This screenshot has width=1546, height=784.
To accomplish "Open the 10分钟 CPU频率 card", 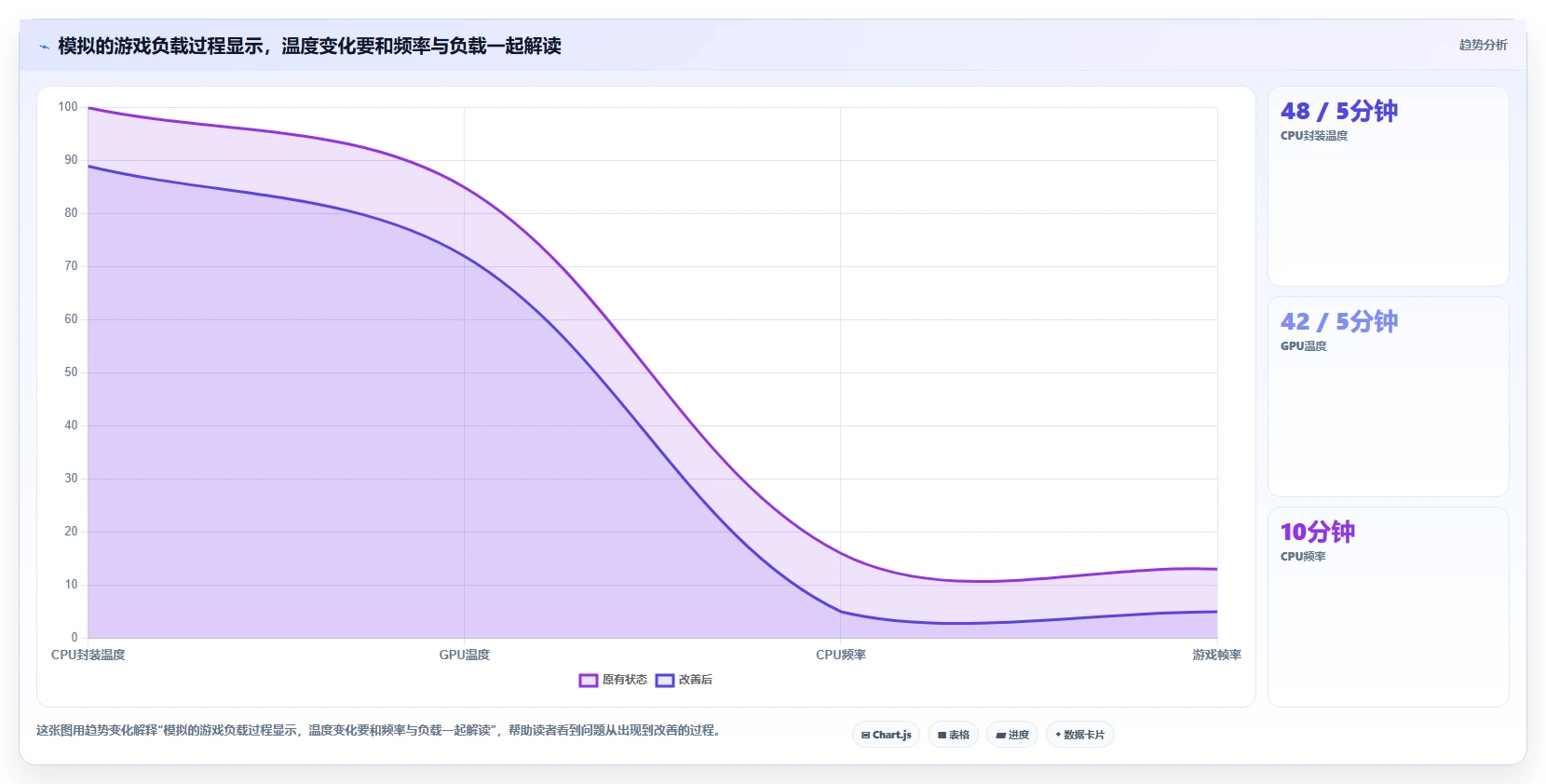I will 1388,607.
